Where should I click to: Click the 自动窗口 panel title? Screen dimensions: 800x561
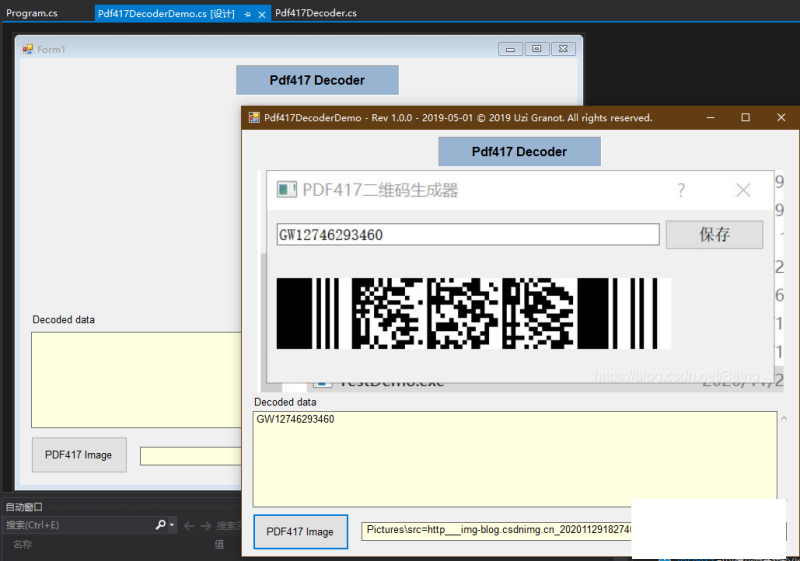point(23,507)
